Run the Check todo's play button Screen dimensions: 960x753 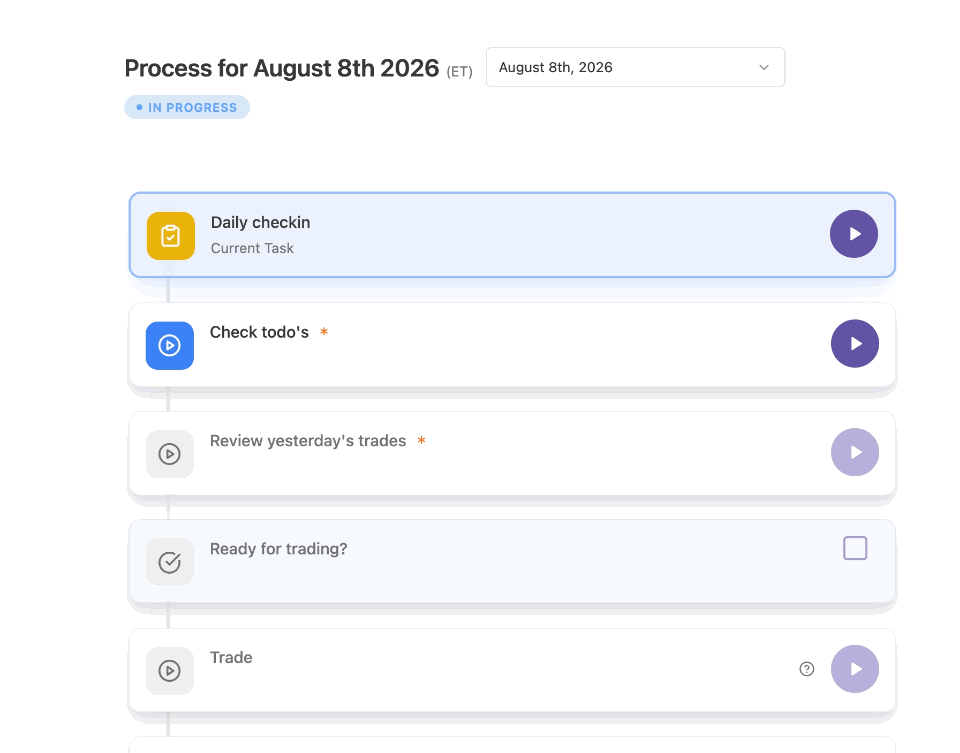[x=855, y=343]
